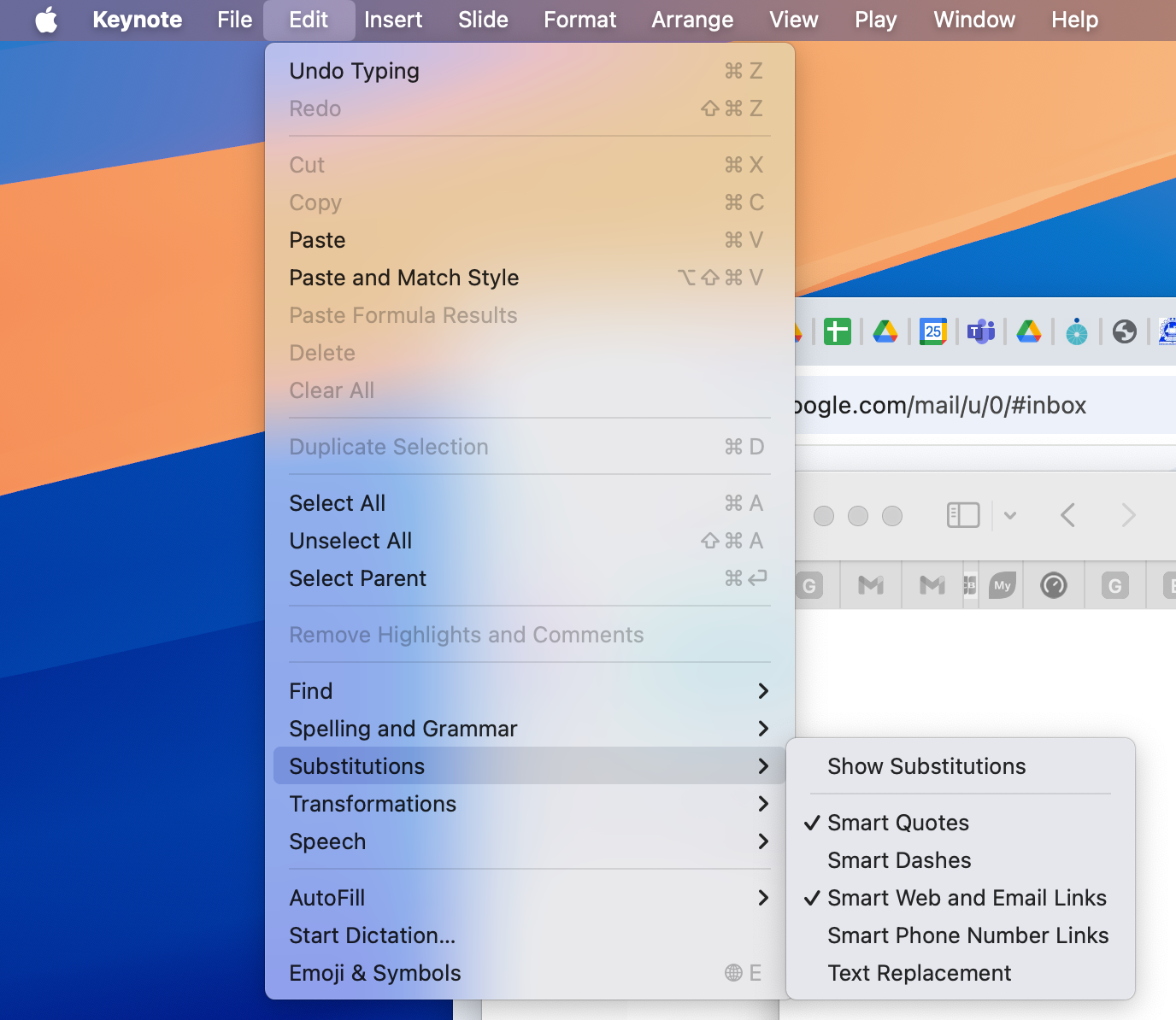Choose Select All
The image size is (1176, 1020).
(530, 503)
